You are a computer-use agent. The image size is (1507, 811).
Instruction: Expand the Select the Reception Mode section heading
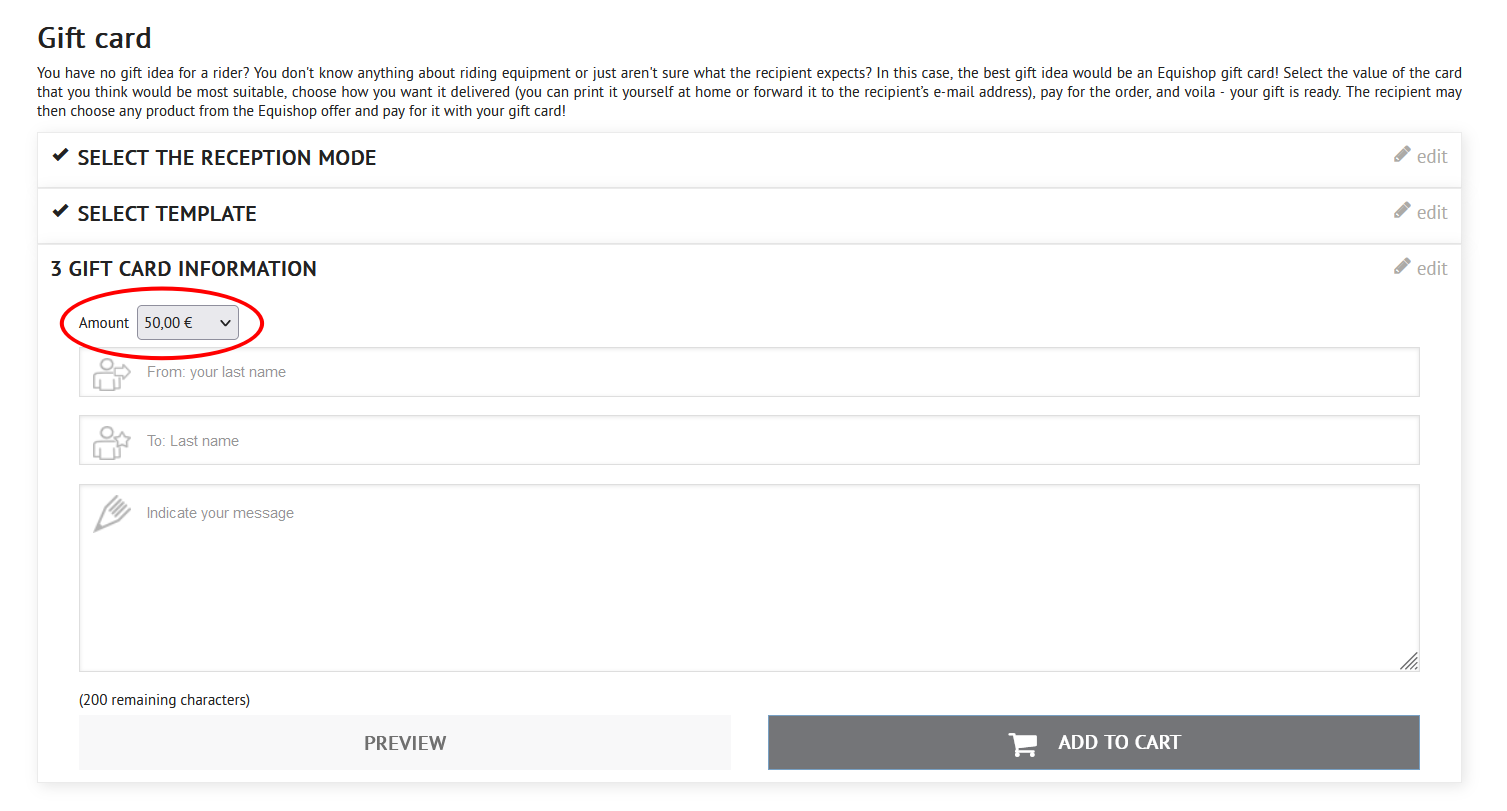tap(227, 158)
